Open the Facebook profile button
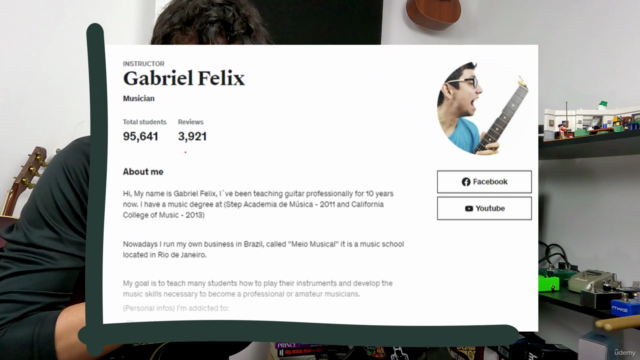The width and height of the screenshot is (640, 360). 484,182
